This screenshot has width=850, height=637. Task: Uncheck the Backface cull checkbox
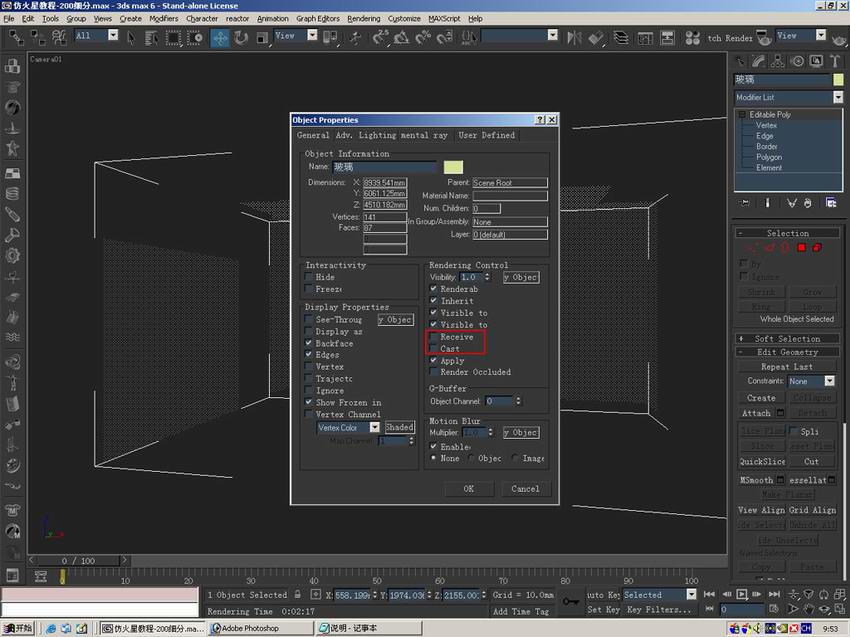click(310, 343)
